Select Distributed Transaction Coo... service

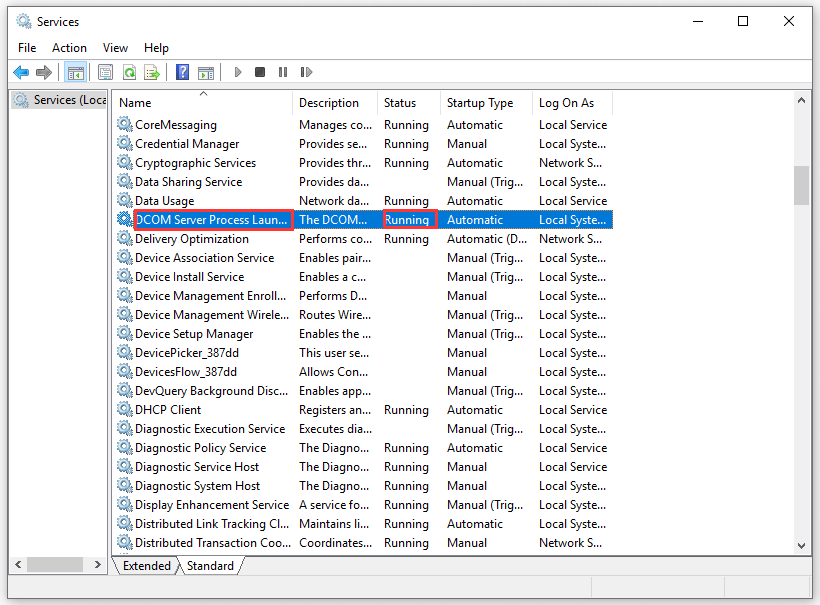pos(364,543)
